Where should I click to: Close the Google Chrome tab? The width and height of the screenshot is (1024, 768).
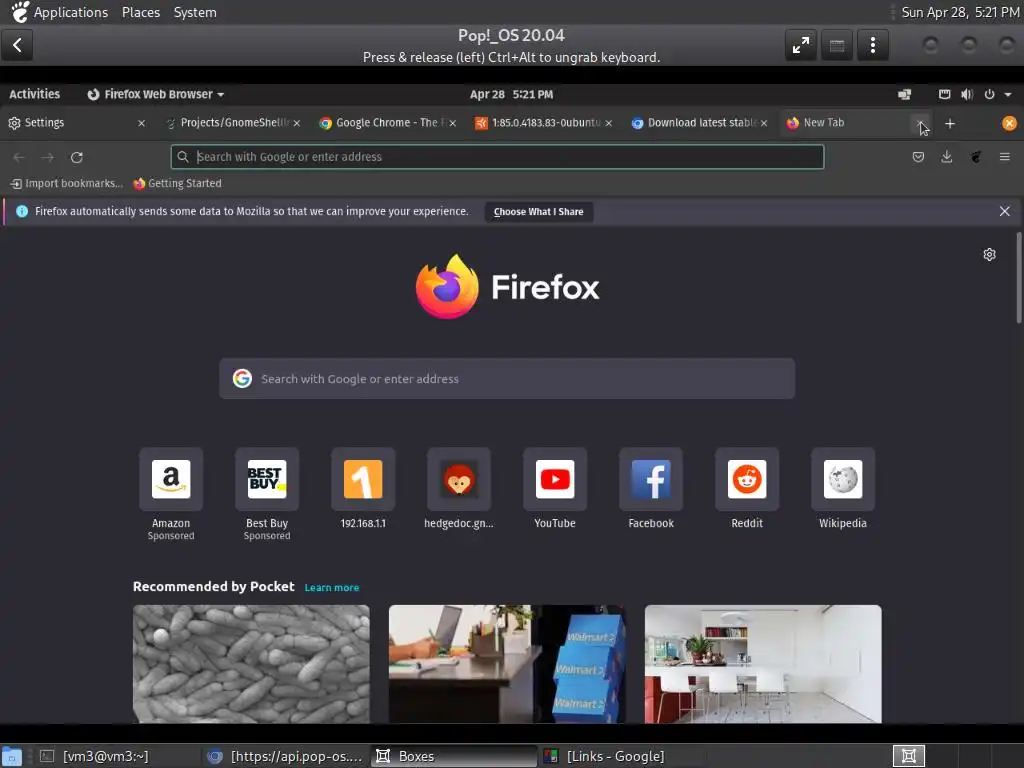click(453, 123)
